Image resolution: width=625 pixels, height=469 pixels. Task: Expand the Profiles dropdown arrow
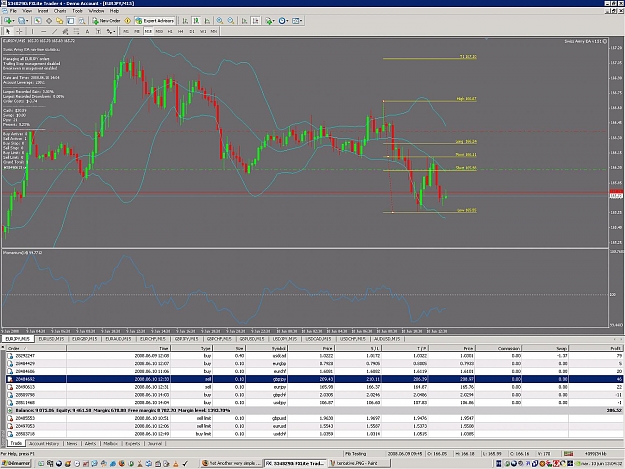pos(27,21)
